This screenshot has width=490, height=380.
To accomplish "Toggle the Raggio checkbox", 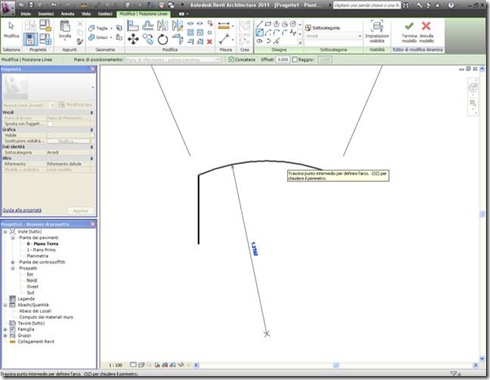I will (x=295, y=59).
